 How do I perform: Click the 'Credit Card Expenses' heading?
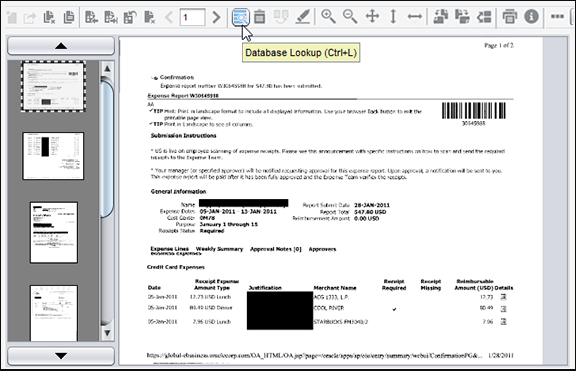coord(176,267)
